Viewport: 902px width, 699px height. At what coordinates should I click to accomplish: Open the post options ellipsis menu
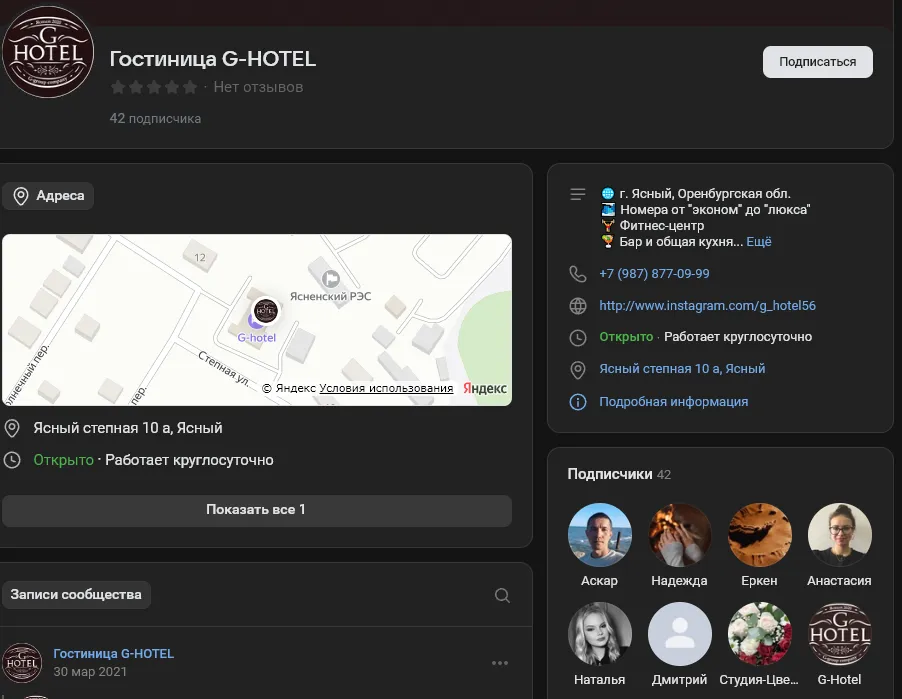click(499, 662)
